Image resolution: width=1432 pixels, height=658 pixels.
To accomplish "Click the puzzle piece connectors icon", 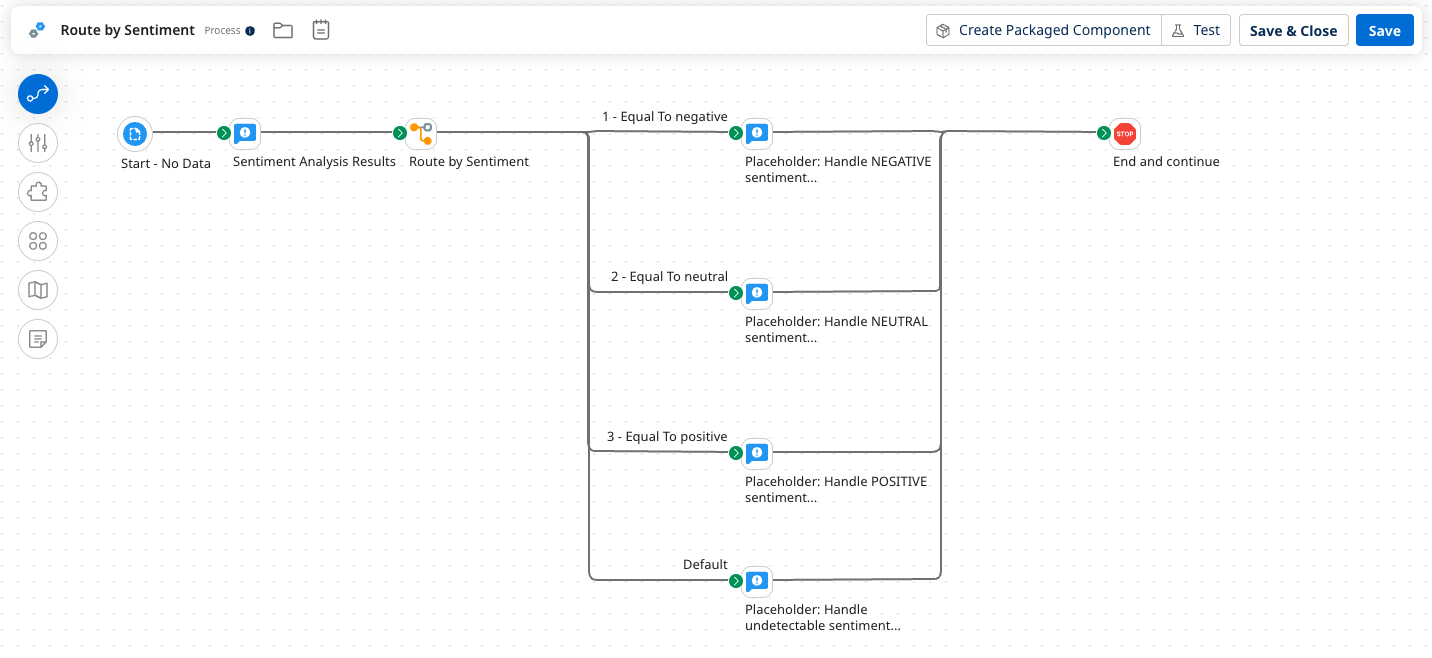I will click(37, 192).
